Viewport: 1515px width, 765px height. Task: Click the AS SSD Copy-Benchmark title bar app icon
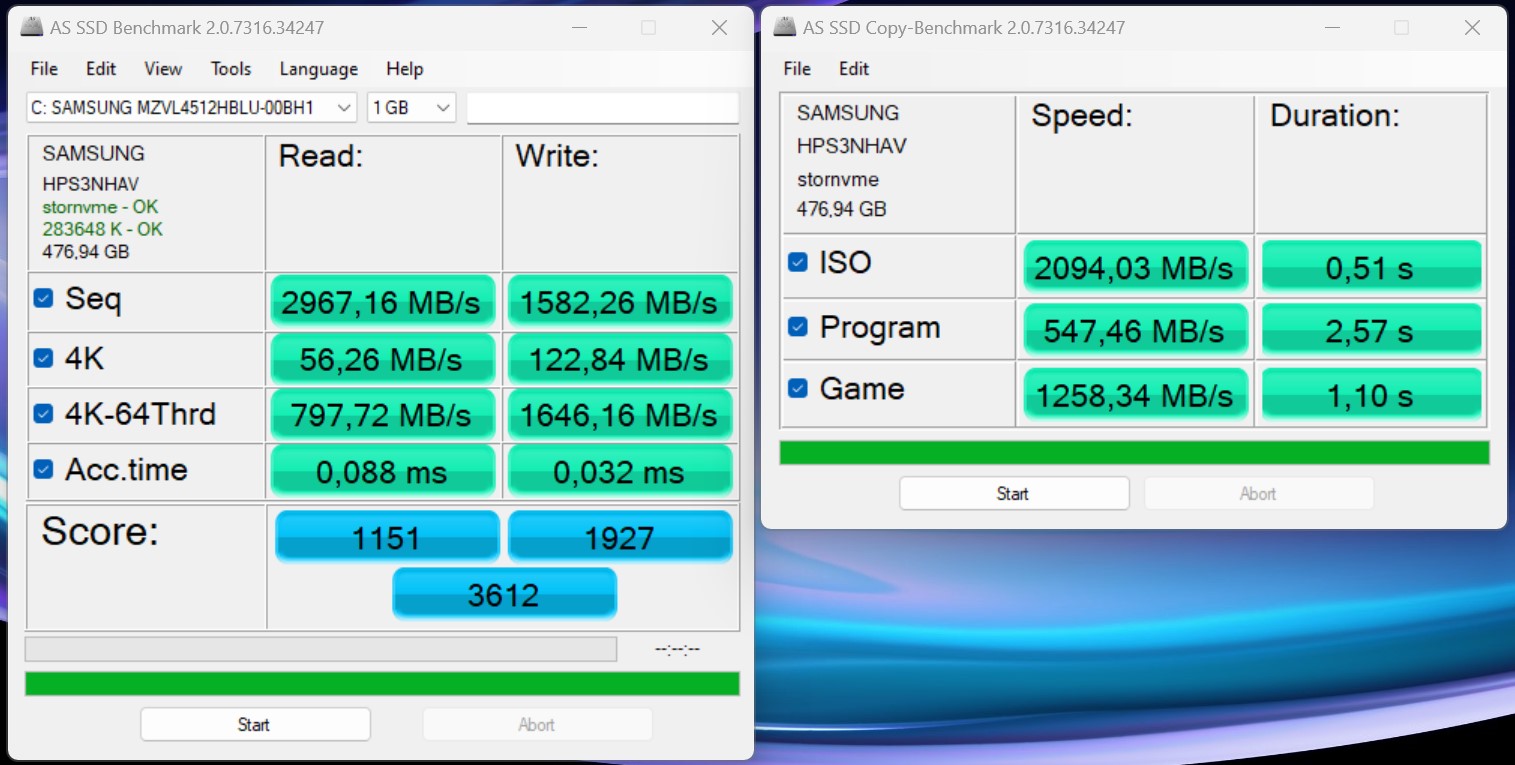coord(785,28)
